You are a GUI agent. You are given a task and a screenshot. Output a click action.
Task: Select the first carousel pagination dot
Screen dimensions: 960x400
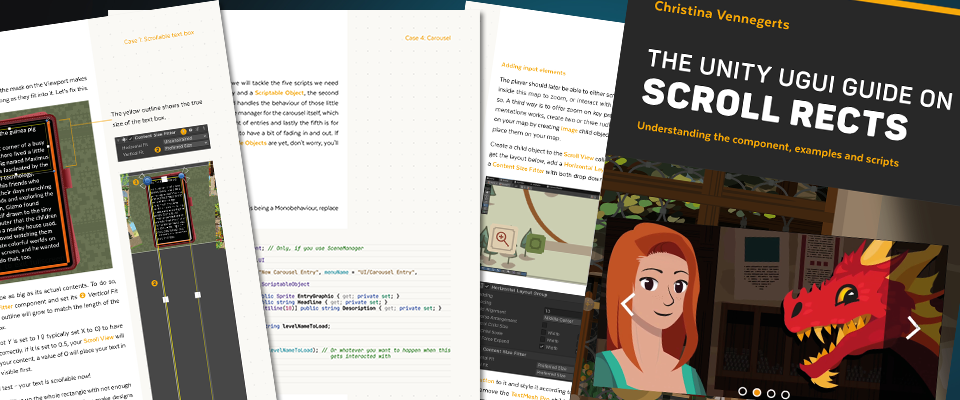click(x=743, y=391)
